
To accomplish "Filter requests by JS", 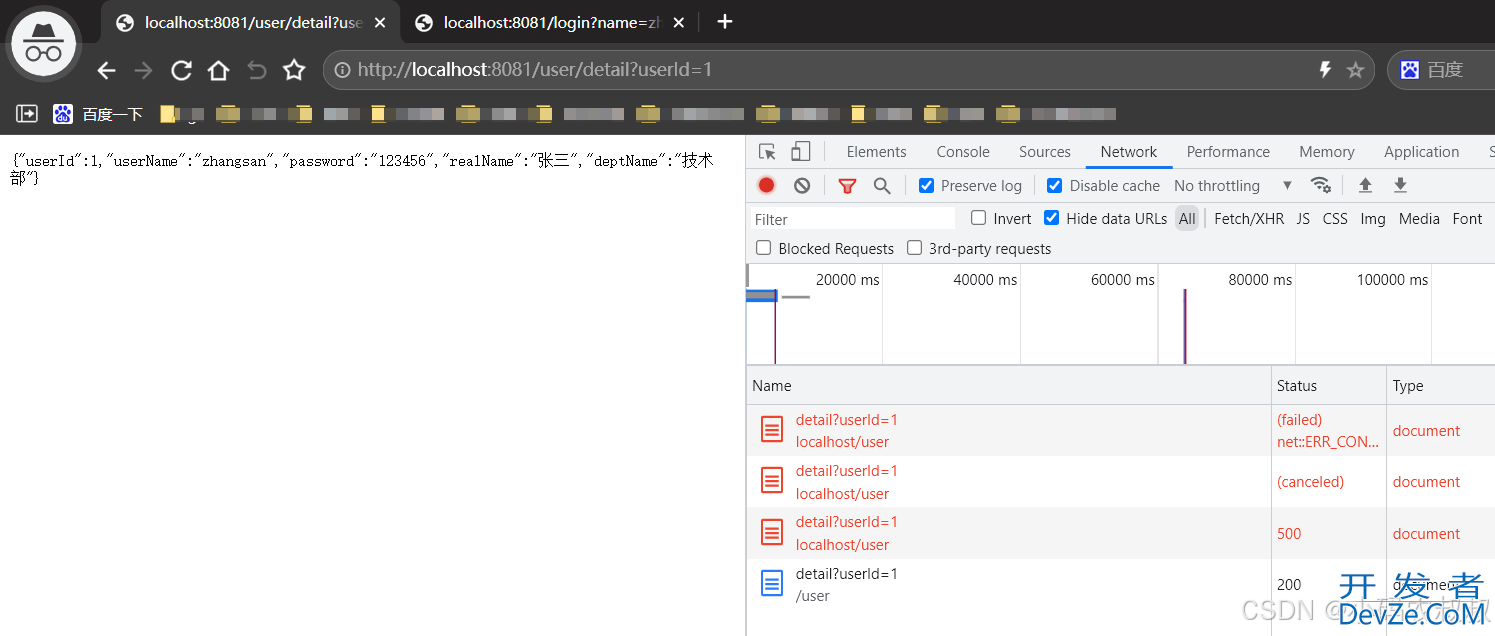I will (x=1303, y=218).
